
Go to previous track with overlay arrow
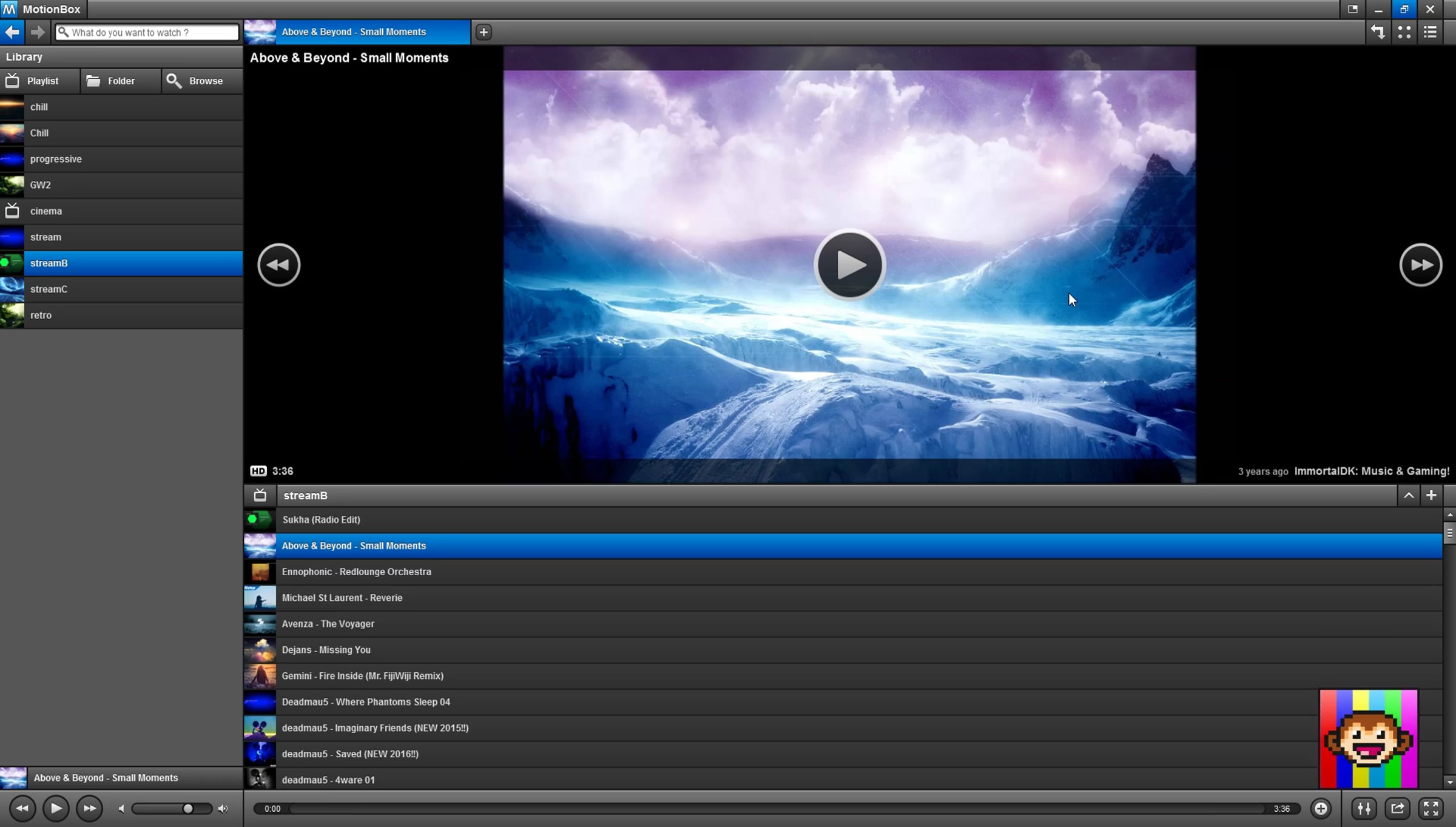pos(278,265)
